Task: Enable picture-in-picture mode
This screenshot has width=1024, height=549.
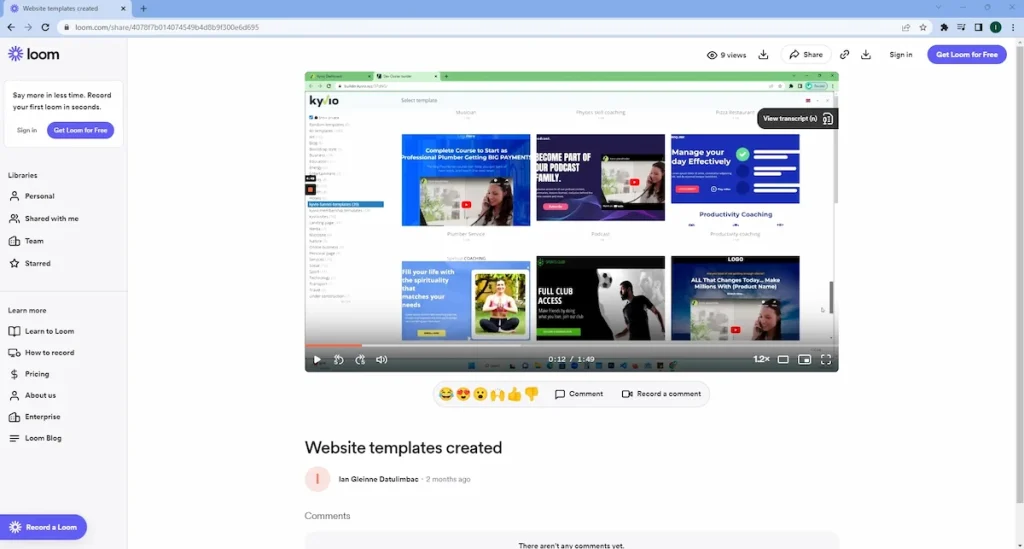Action: pyautogui.click(x=804, y=359)
